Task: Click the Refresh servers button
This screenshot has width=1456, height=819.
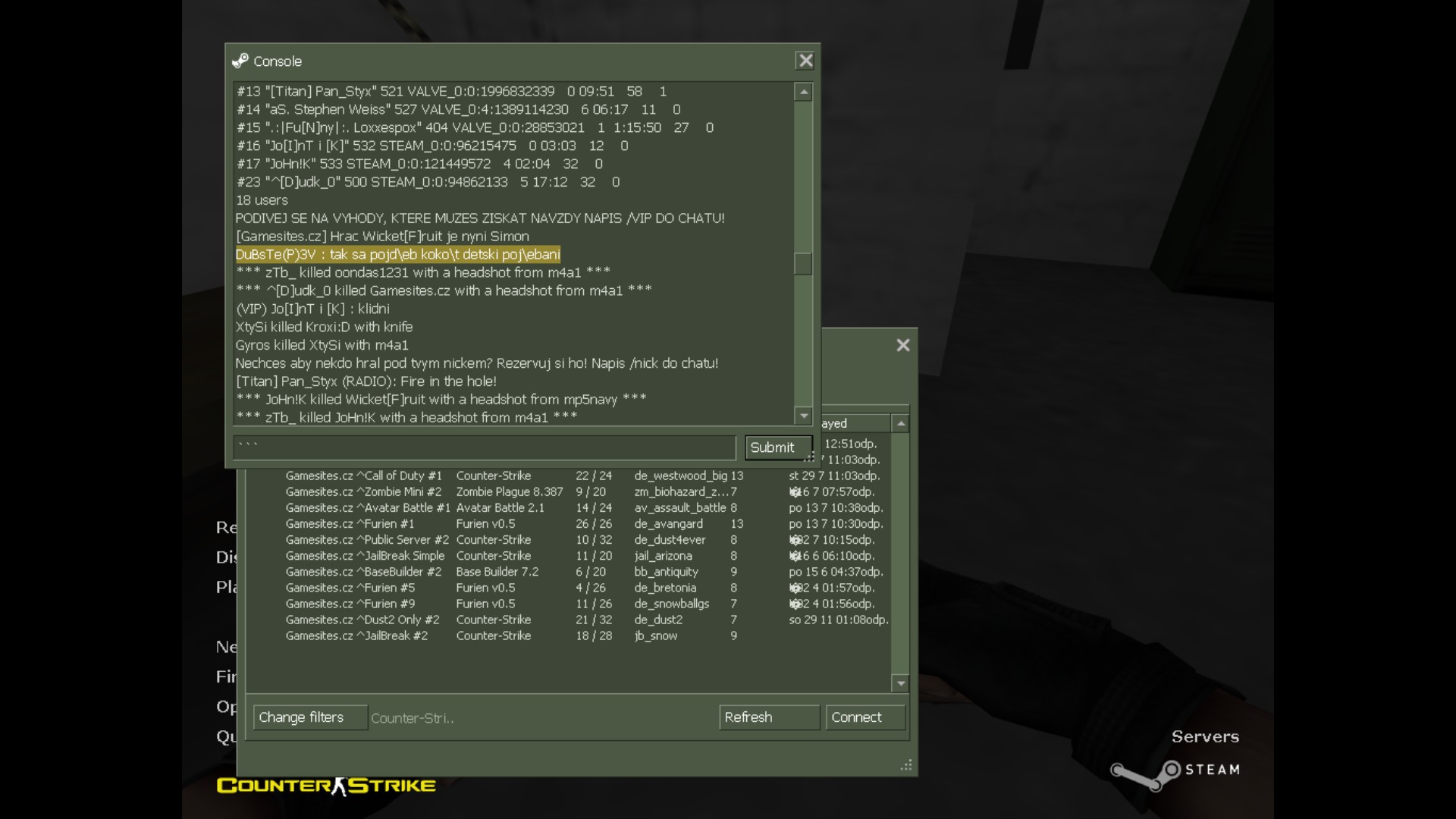Action: tap(769, 717)
